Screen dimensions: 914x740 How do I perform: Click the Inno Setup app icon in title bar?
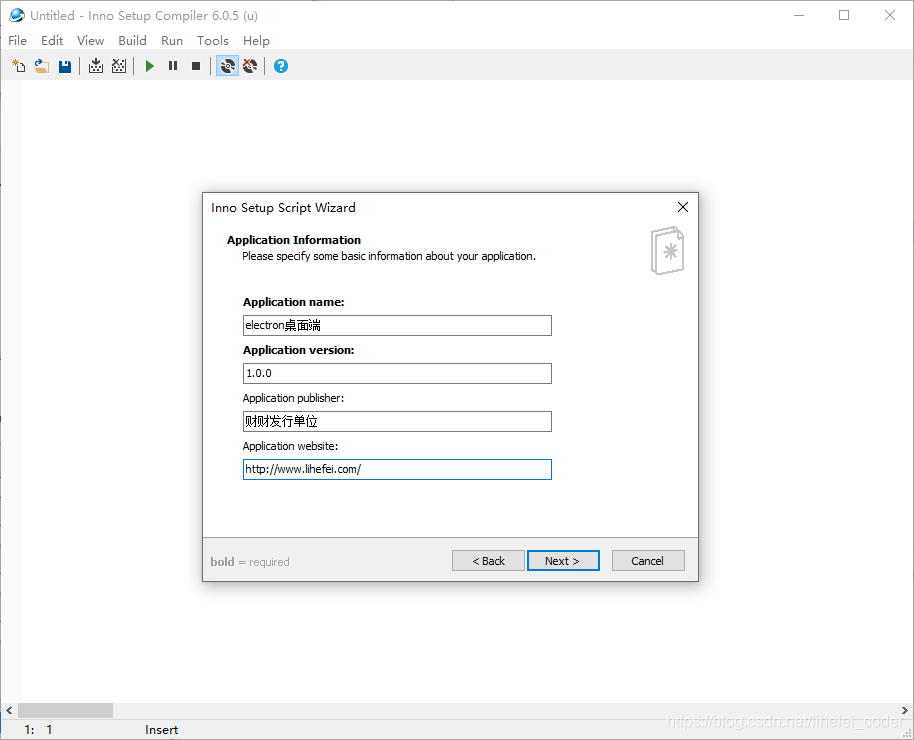click(17, 15)
